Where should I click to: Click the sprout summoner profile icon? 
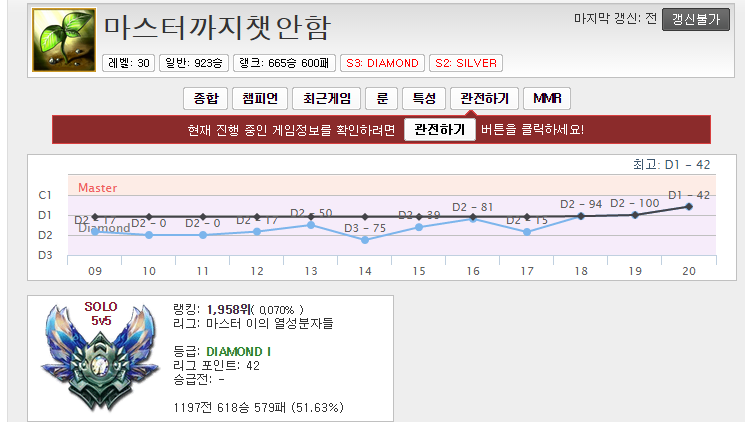point(65,40)
